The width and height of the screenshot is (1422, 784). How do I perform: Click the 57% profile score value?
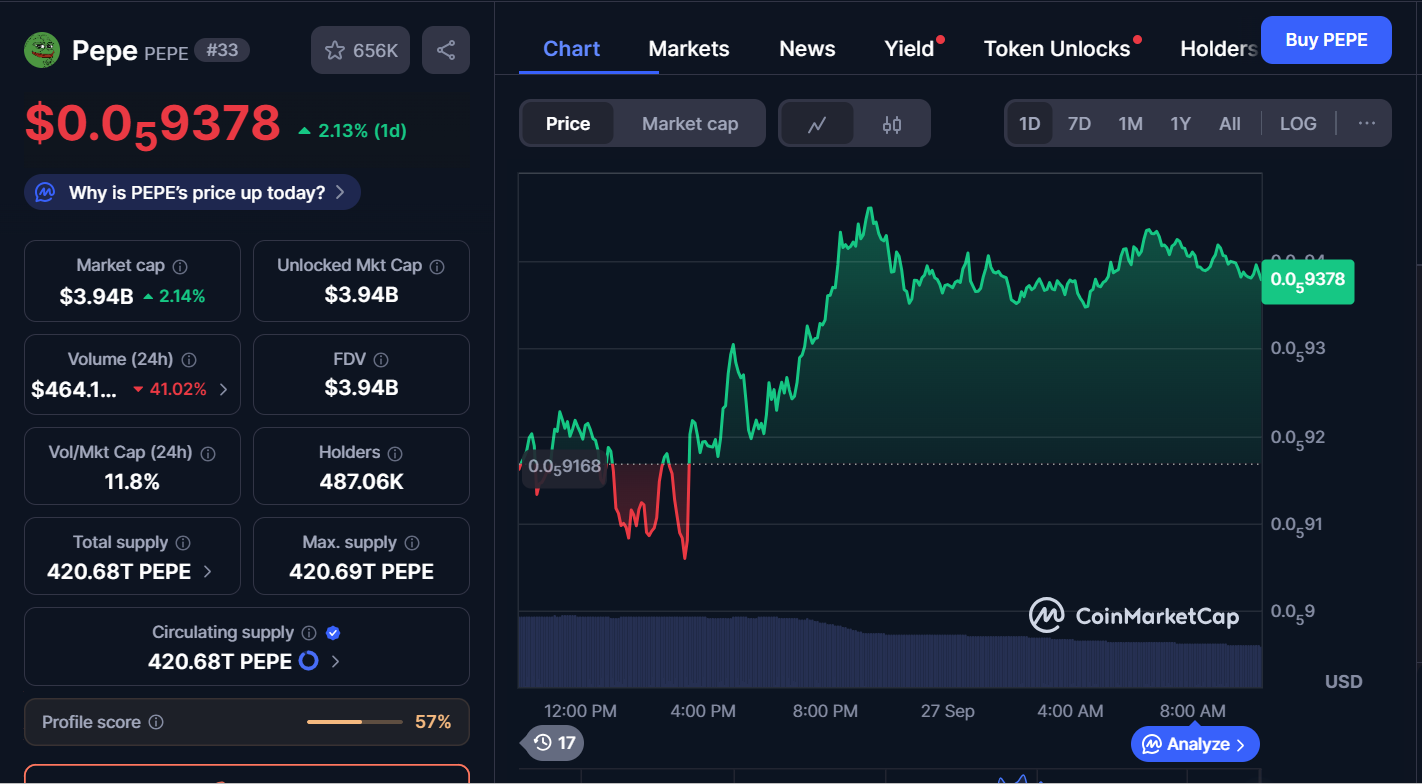click(433, 722)
